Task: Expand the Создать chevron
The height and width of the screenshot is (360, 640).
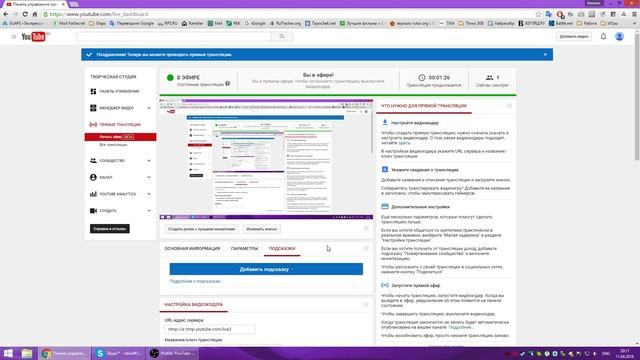Action: pos(149,211)
